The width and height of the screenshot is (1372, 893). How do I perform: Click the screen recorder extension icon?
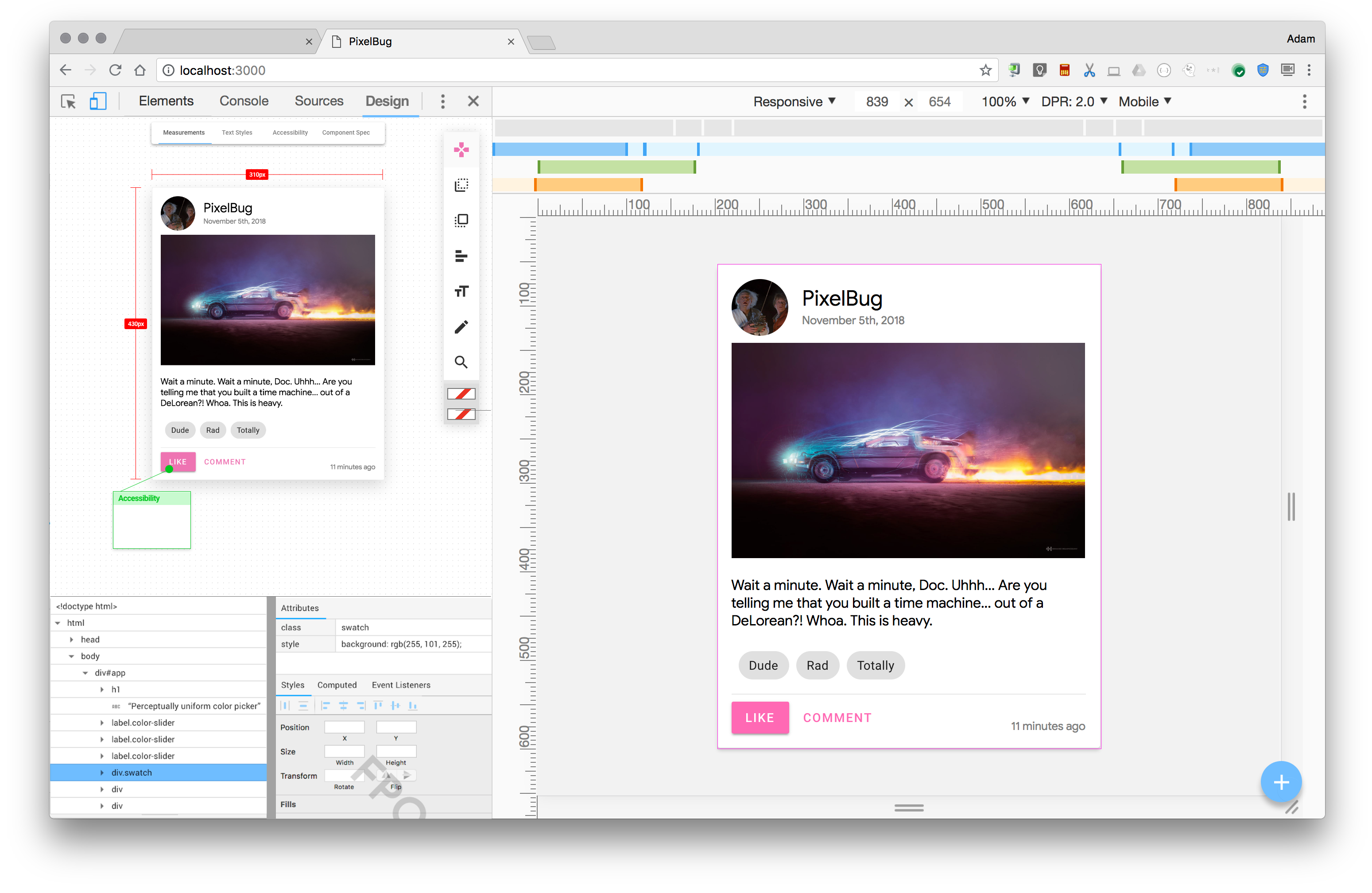click(1287, 70)
